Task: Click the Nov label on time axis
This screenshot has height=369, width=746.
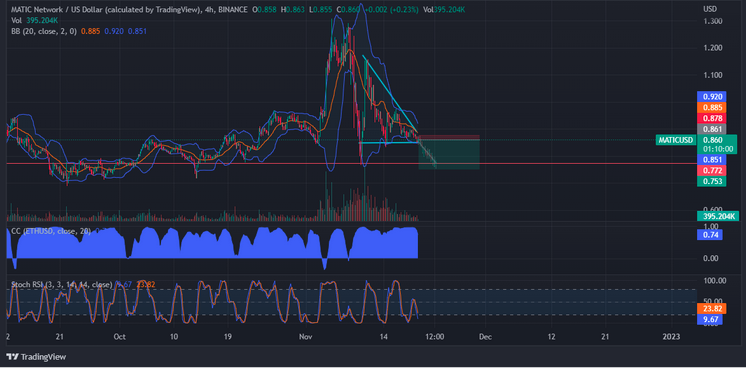Action: coord(305,337)
